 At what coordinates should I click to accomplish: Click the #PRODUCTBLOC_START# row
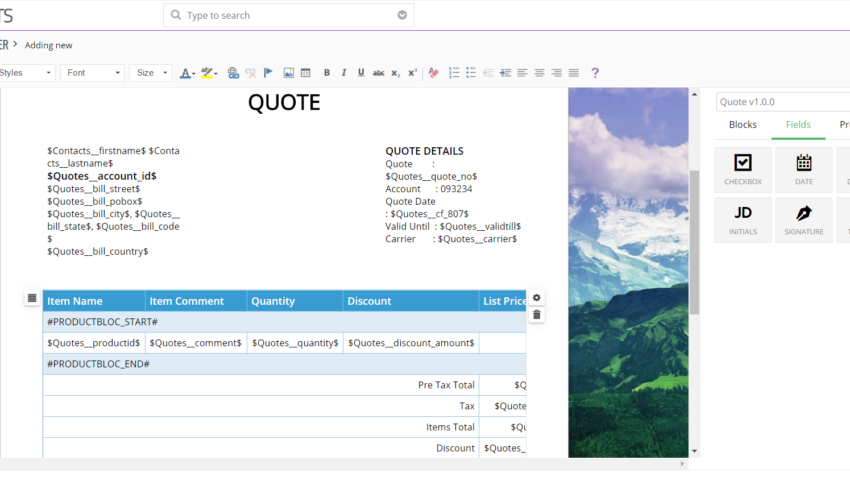[285, 322]
